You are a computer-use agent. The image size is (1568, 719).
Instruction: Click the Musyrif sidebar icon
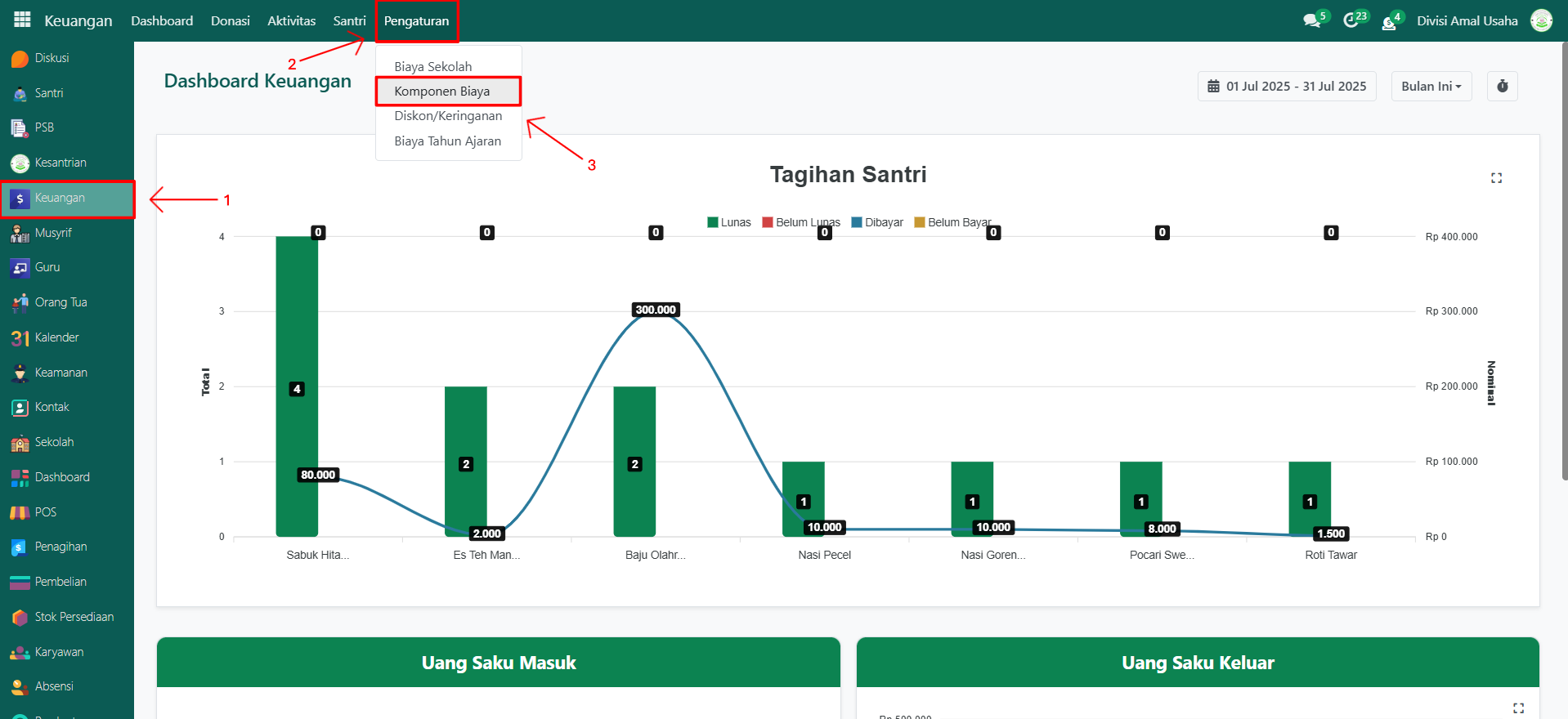(20, 234)
